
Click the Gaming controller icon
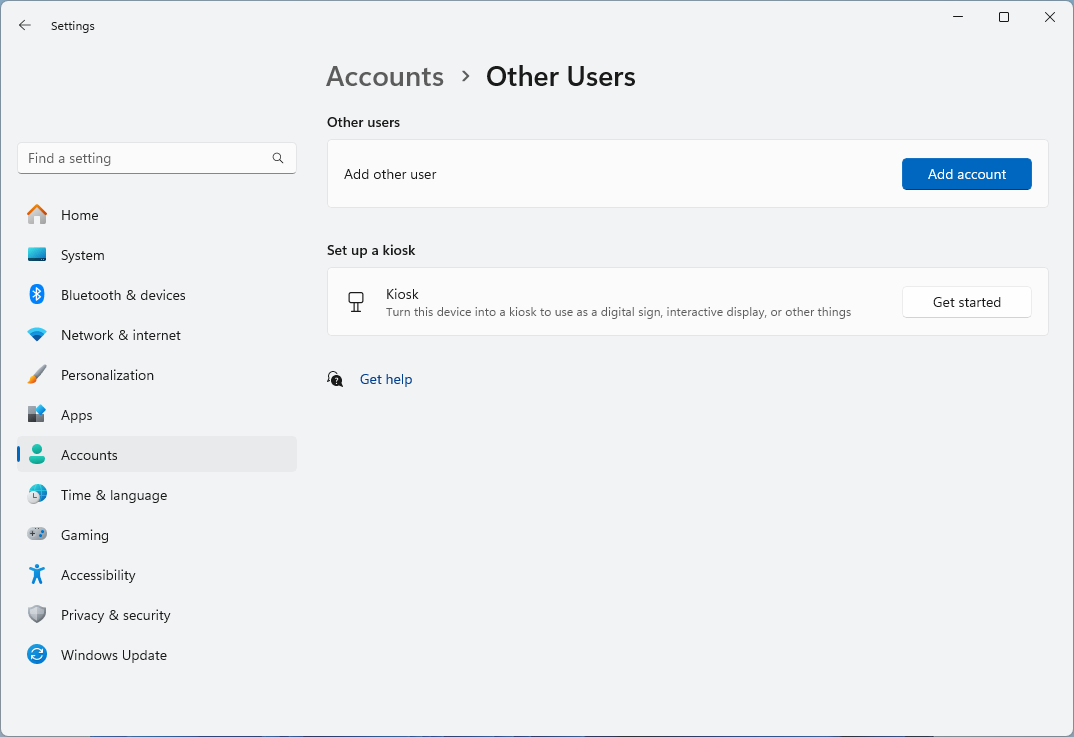37,535
